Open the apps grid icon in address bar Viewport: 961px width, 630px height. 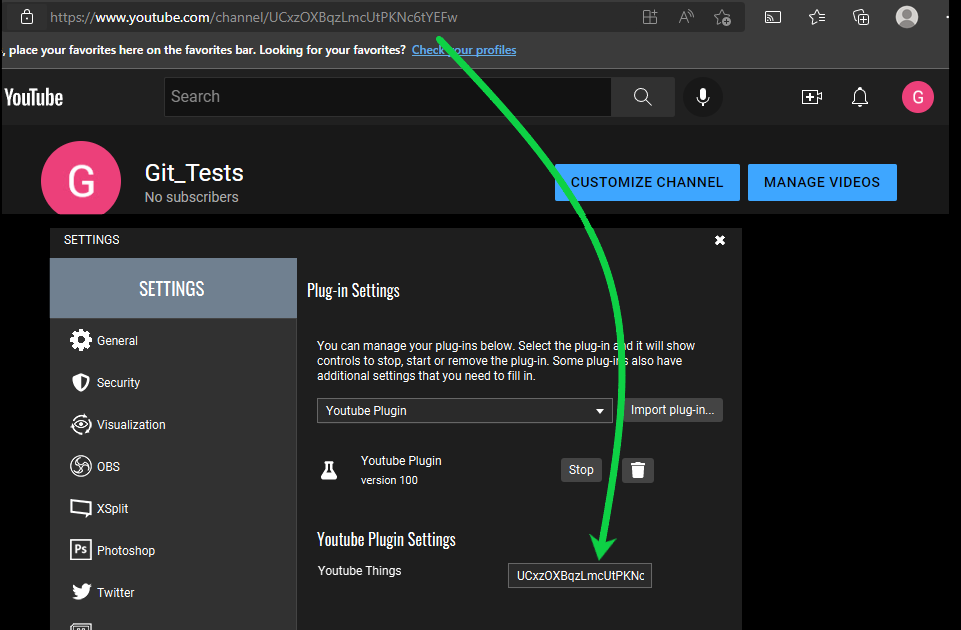click(650, 17)
